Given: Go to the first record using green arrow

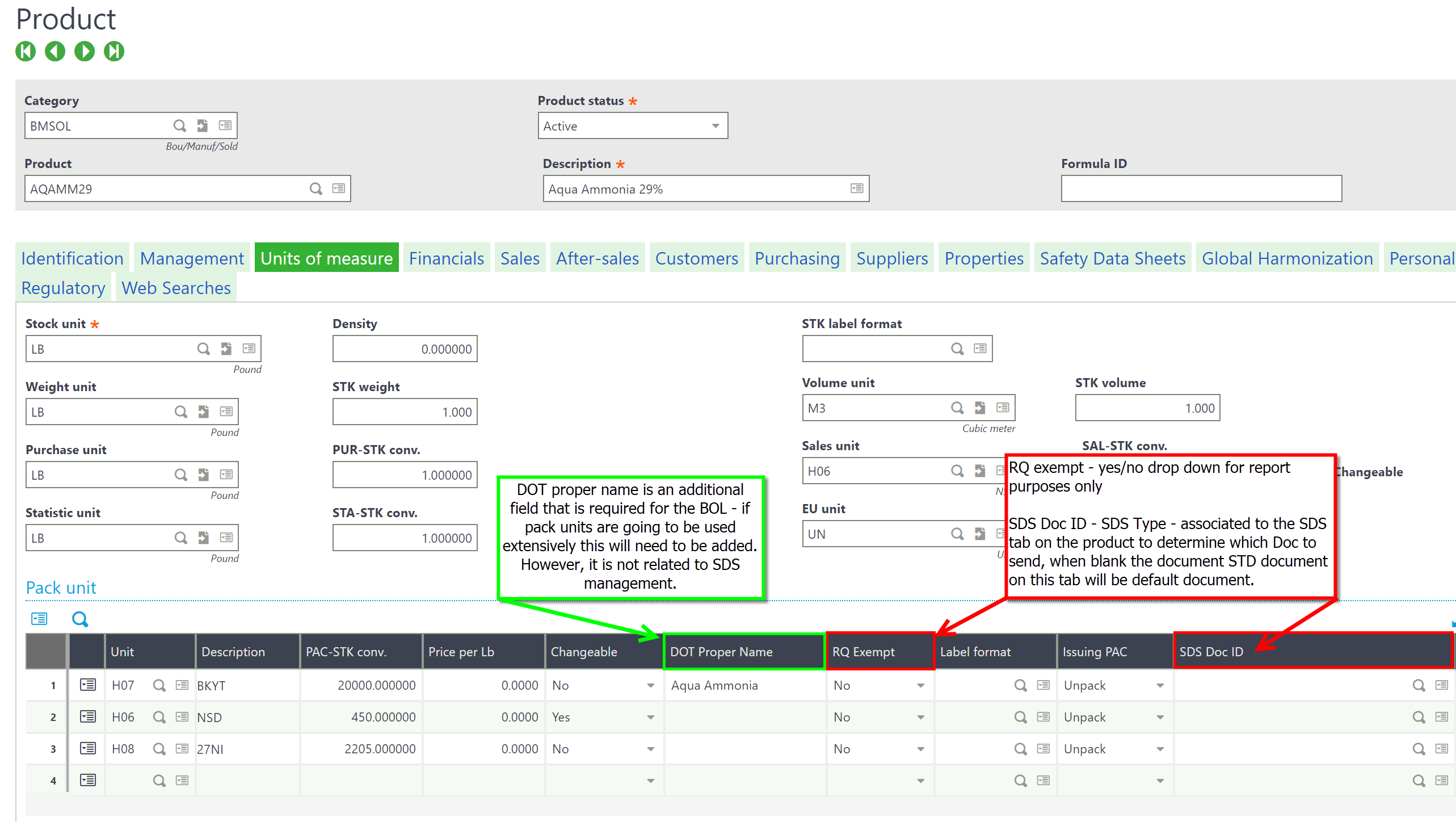Looking at the screenshot, I should (x=26, y=52).
